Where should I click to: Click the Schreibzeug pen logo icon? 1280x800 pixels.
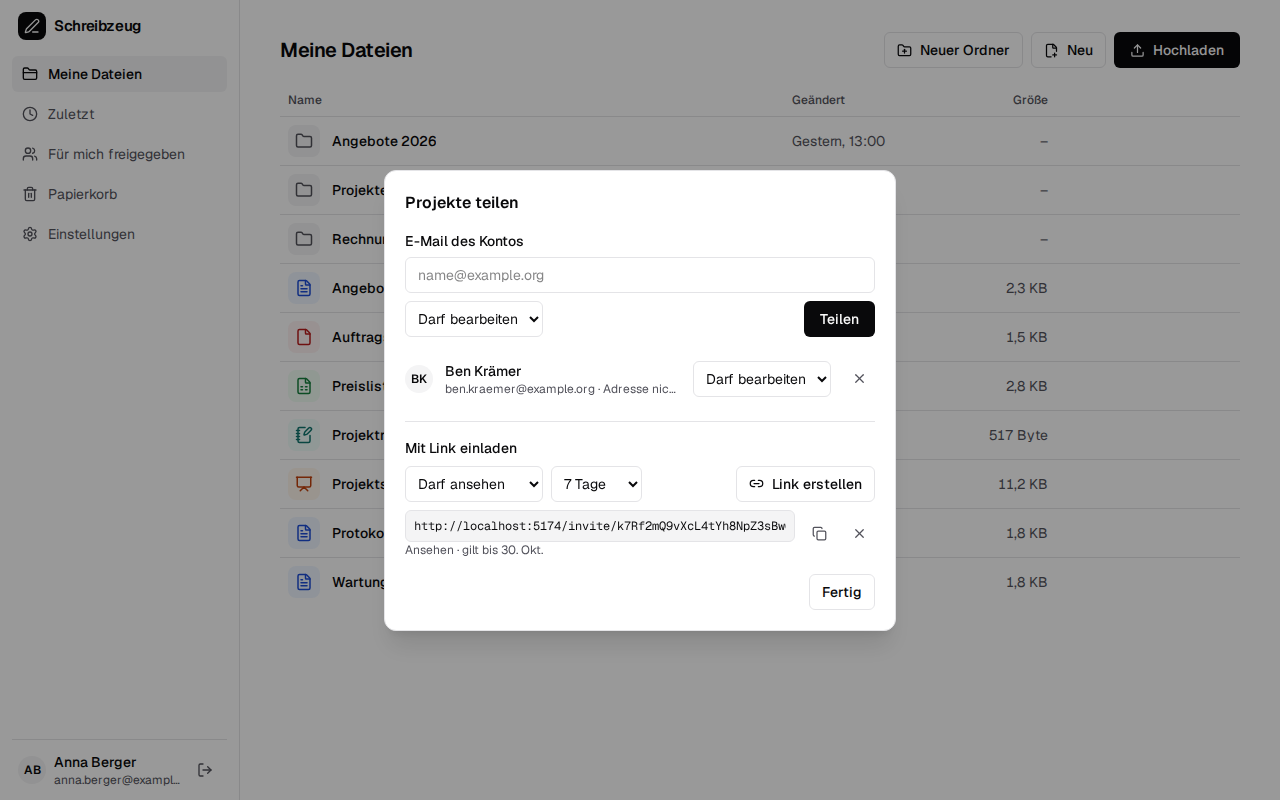32,26
